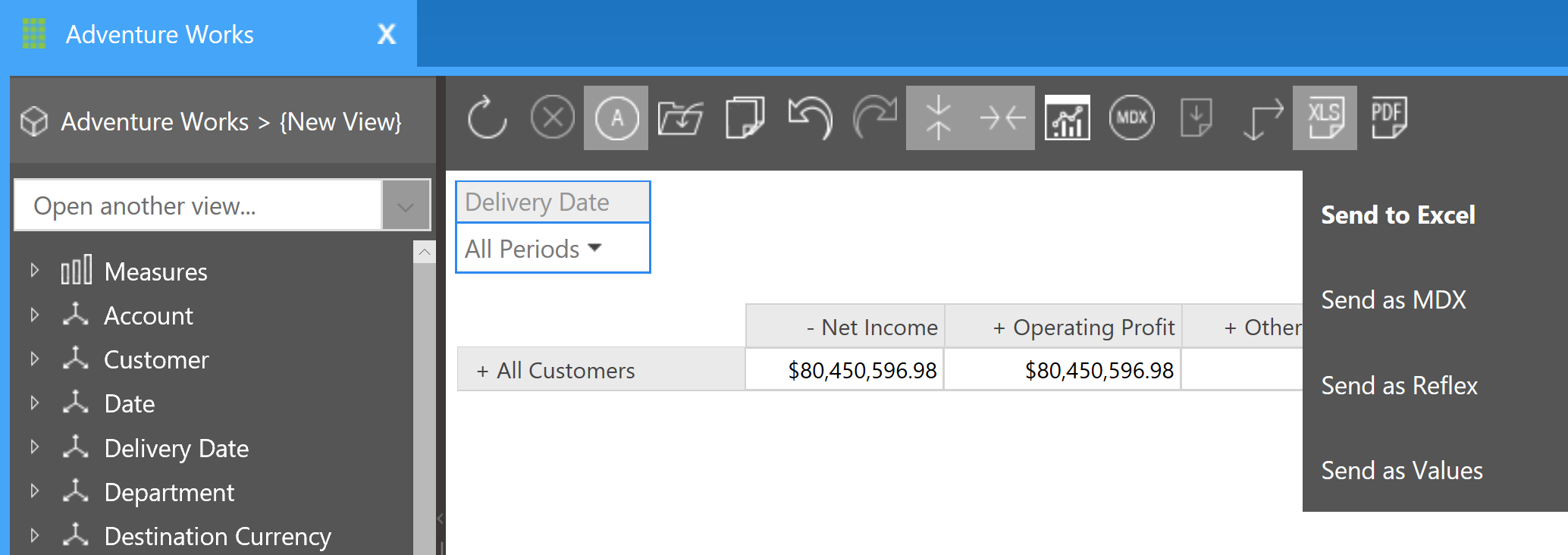The width and height of the screenshot is (1568, 555).
Task: Click the Net Income value cell
Action: (x=845, y=369)
